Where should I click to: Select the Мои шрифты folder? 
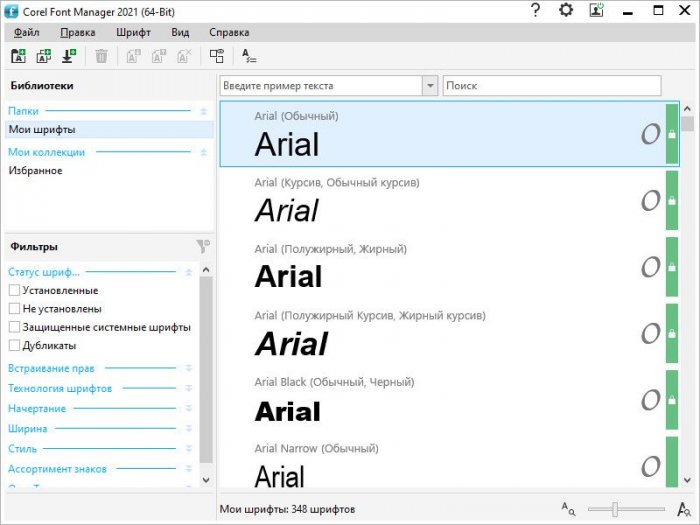109,130
